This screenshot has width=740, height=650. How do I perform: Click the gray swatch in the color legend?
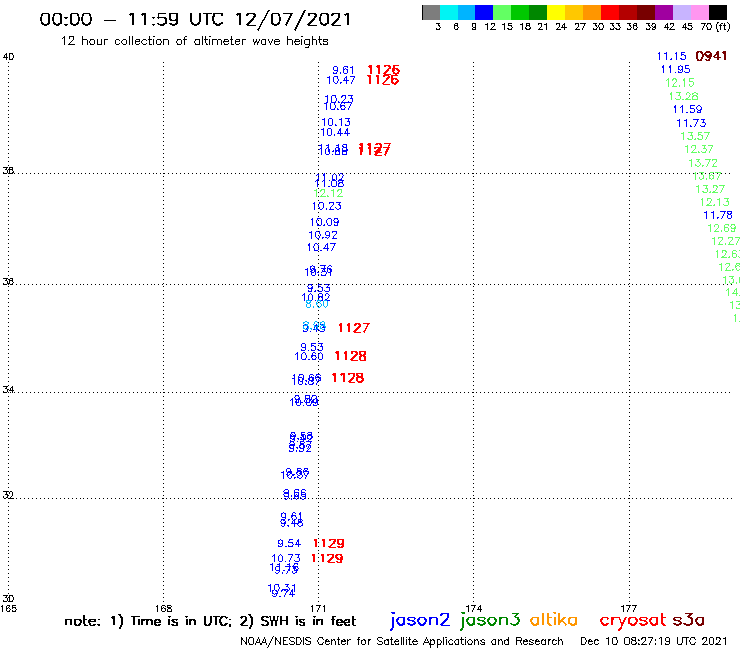431,12
